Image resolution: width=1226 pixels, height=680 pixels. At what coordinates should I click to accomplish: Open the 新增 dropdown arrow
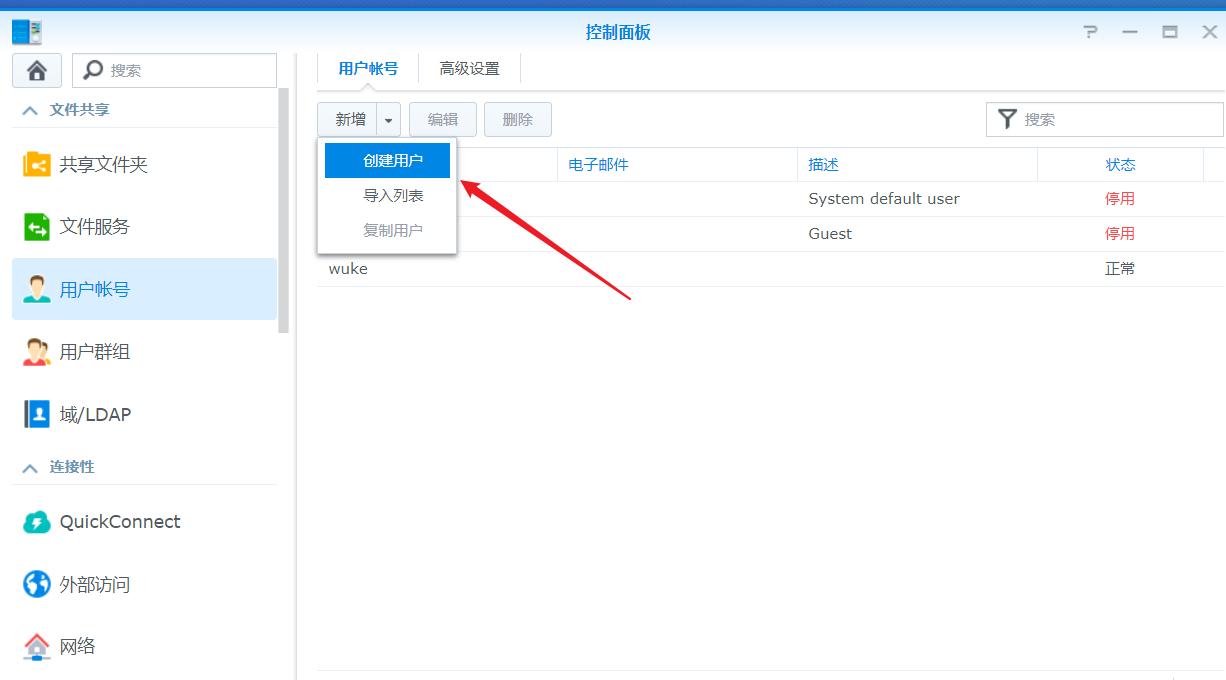[x=390, y=119]
